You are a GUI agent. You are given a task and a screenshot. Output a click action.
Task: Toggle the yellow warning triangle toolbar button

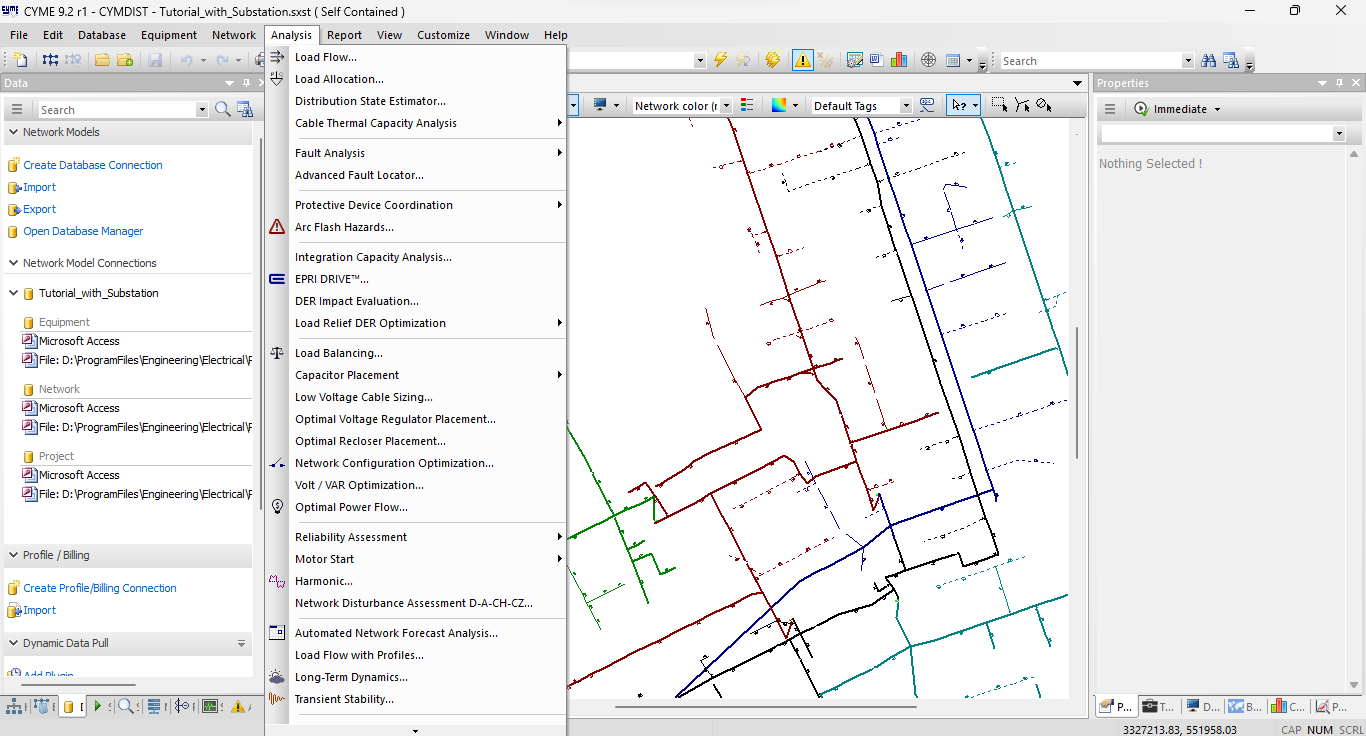point(803,60)
